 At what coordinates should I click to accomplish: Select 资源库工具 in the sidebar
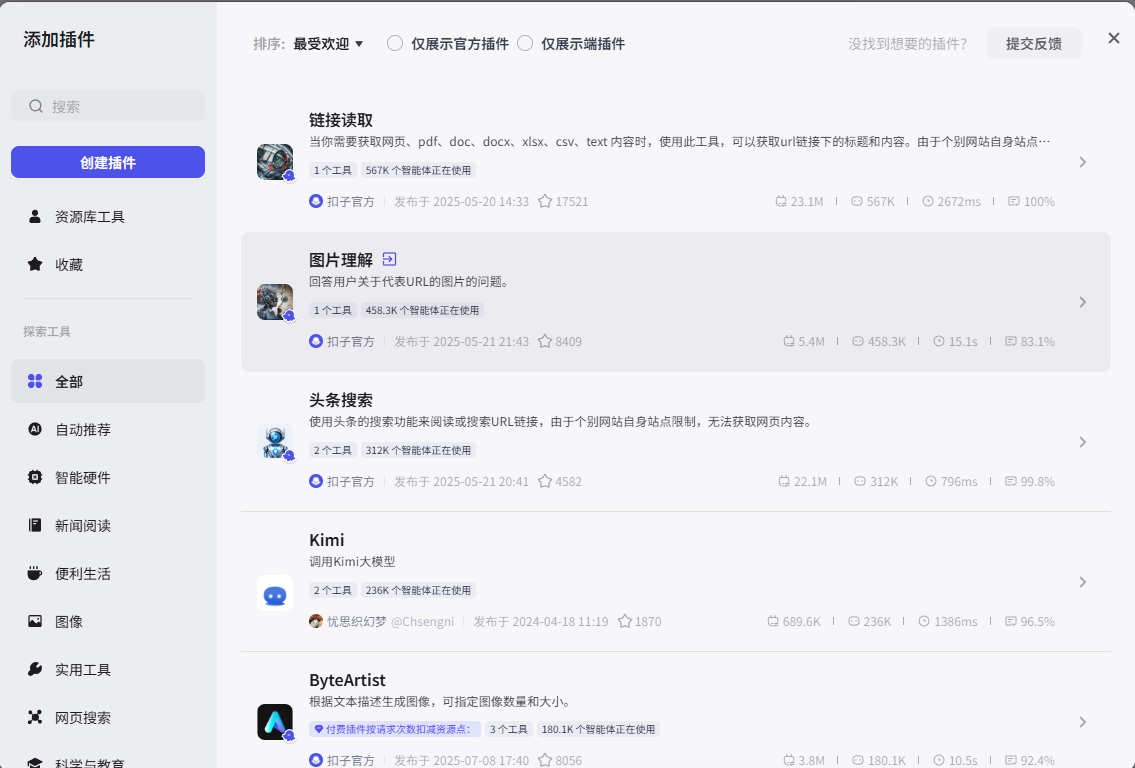tap(108, 216)
